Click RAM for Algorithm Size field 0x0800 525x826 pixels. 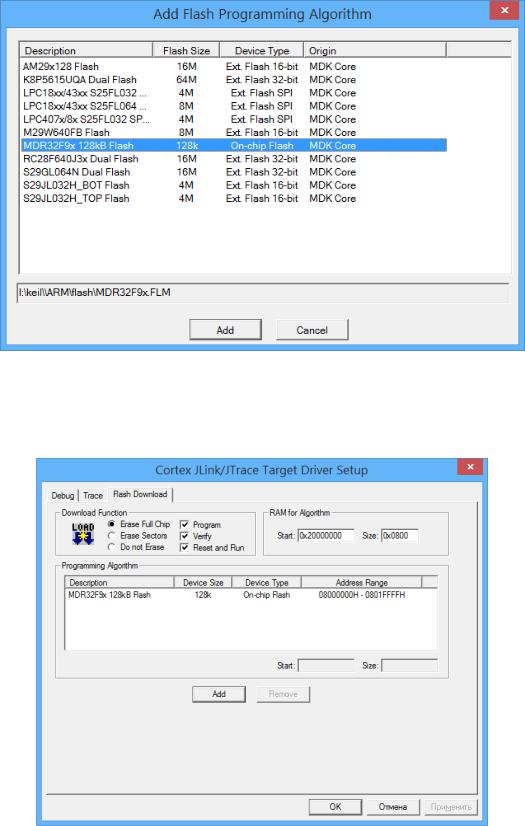click(x=400, y=536)
